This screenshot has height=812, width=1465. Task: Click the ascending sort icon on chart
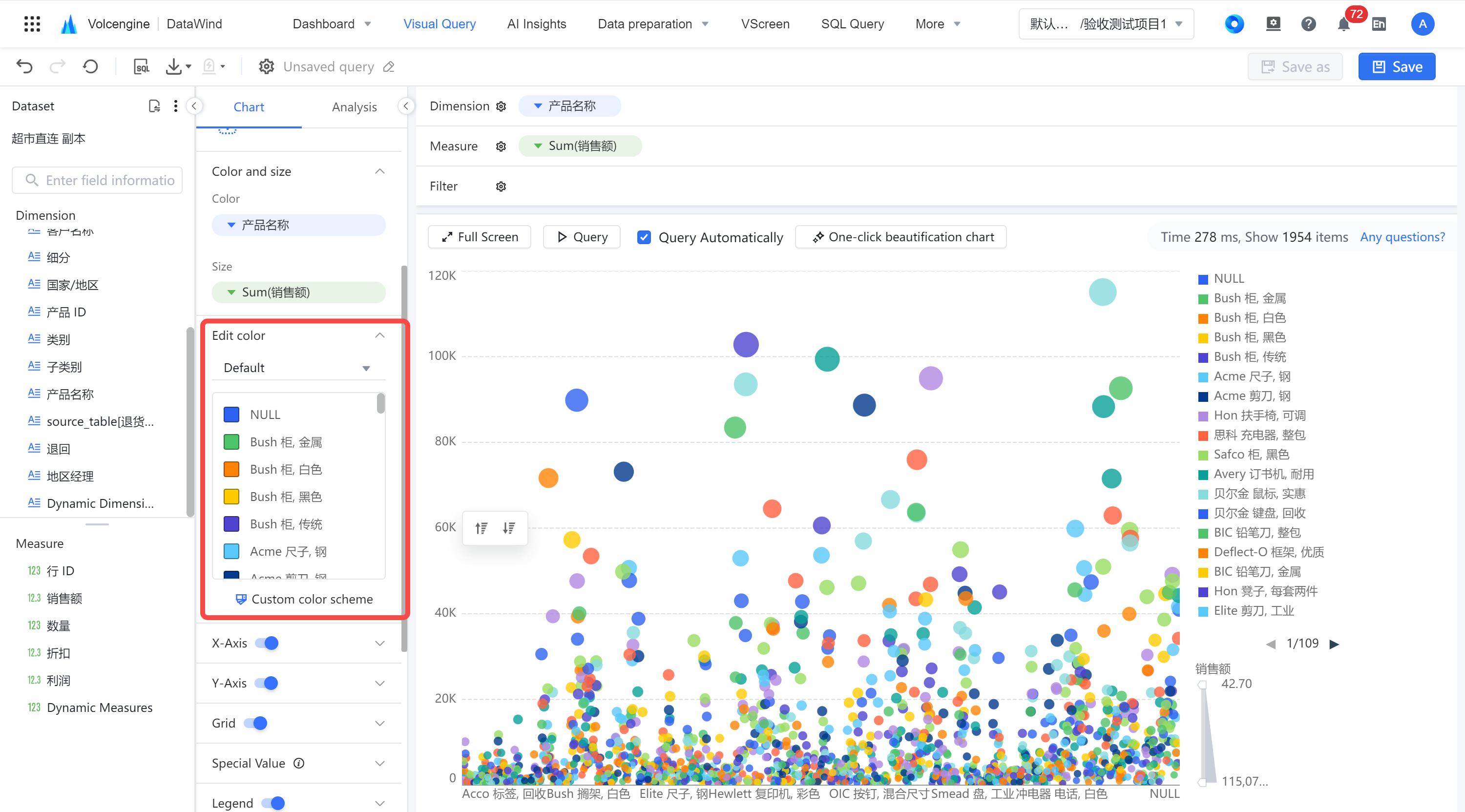pos(481,528)
